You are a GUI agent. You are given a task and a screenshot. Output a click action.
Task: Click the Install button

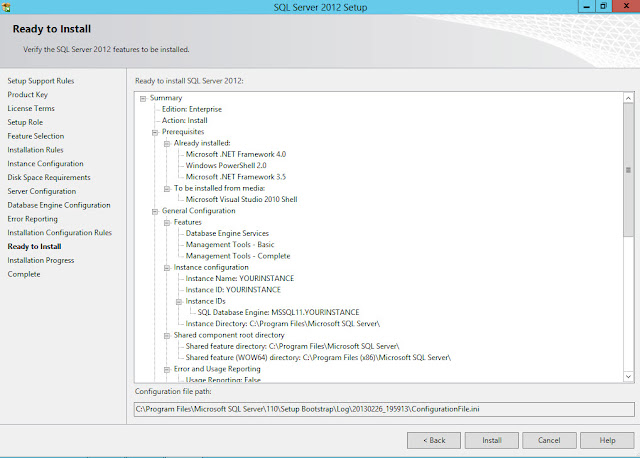492,440
